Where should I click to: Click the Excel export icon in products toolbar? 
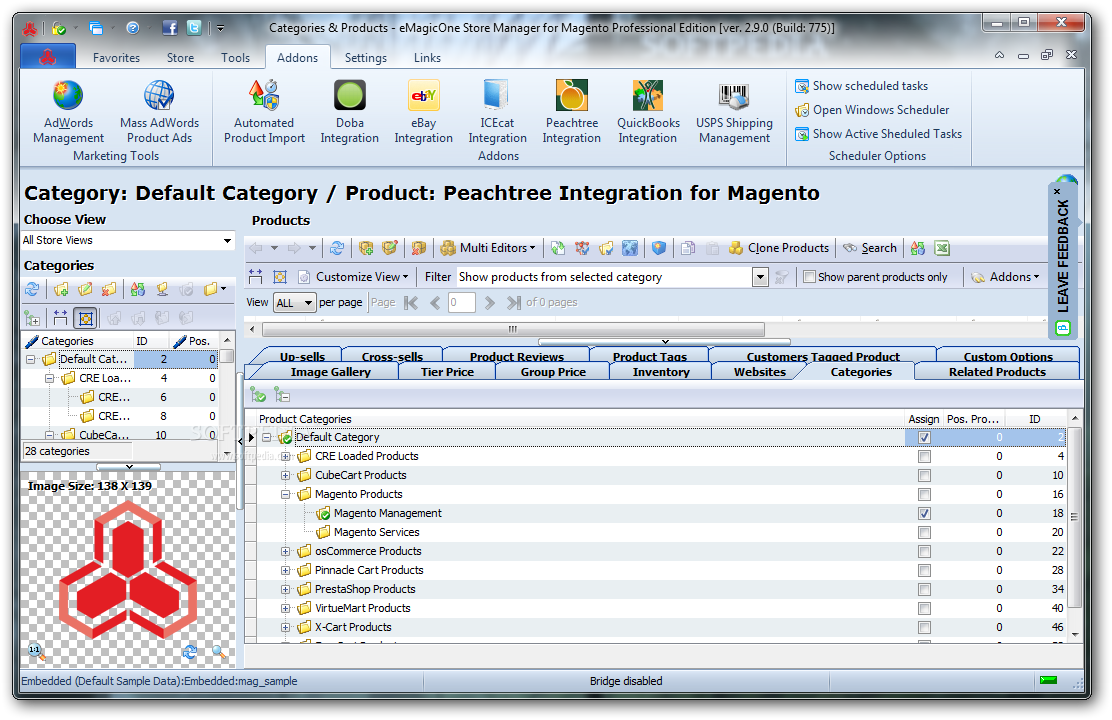point(942,248)
